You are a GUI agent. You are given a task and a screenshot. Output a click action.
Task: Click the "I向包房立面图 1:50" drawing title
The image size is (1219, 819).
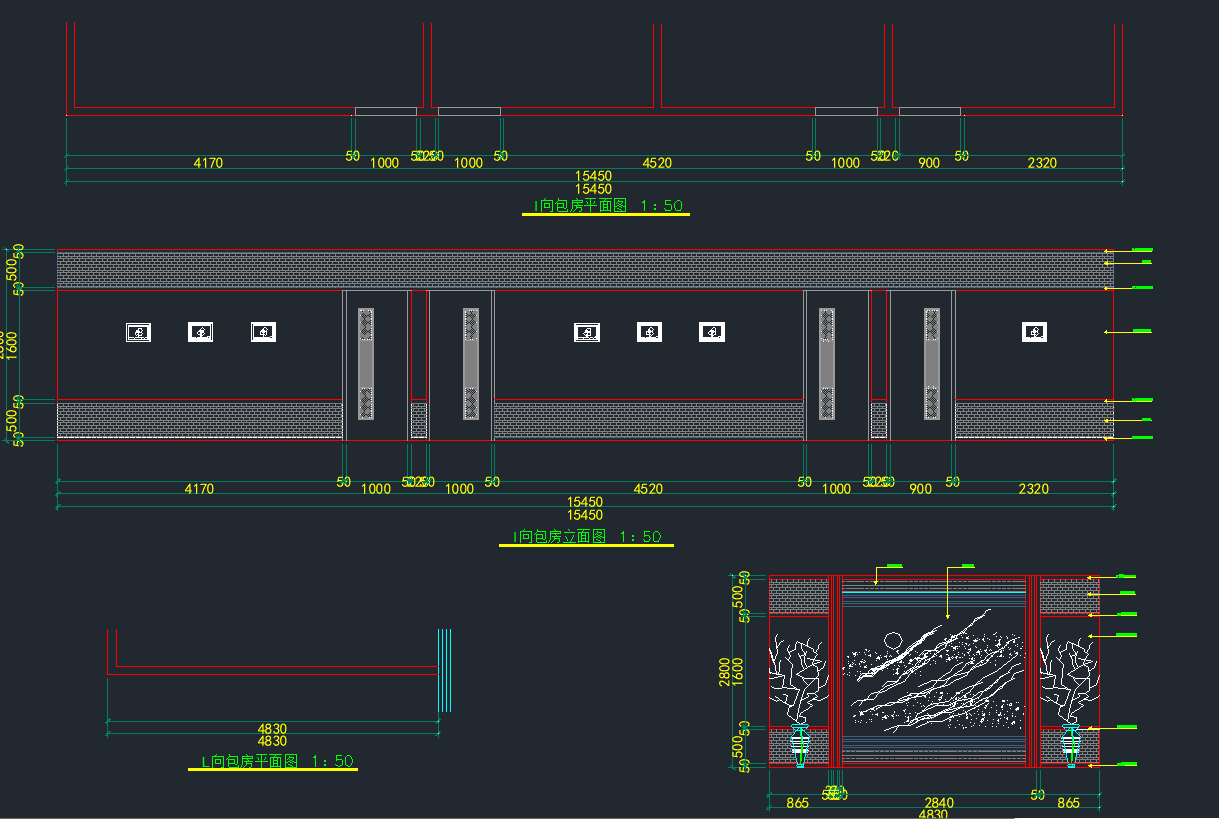point(586,537)
